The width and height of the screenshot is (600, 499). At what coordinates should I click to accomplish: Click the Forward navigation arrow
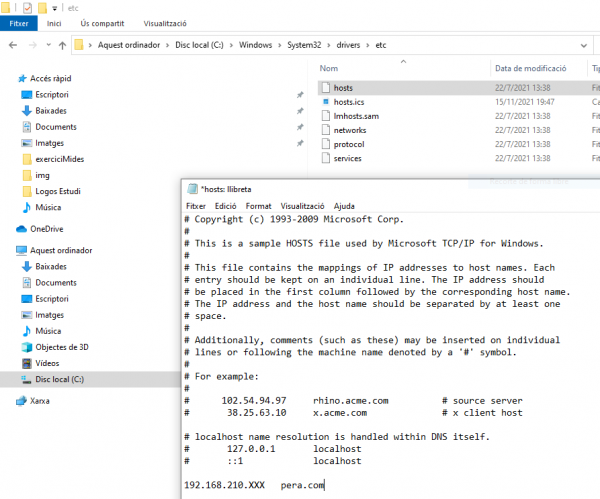pyautogui.click(x=33, y=45)
